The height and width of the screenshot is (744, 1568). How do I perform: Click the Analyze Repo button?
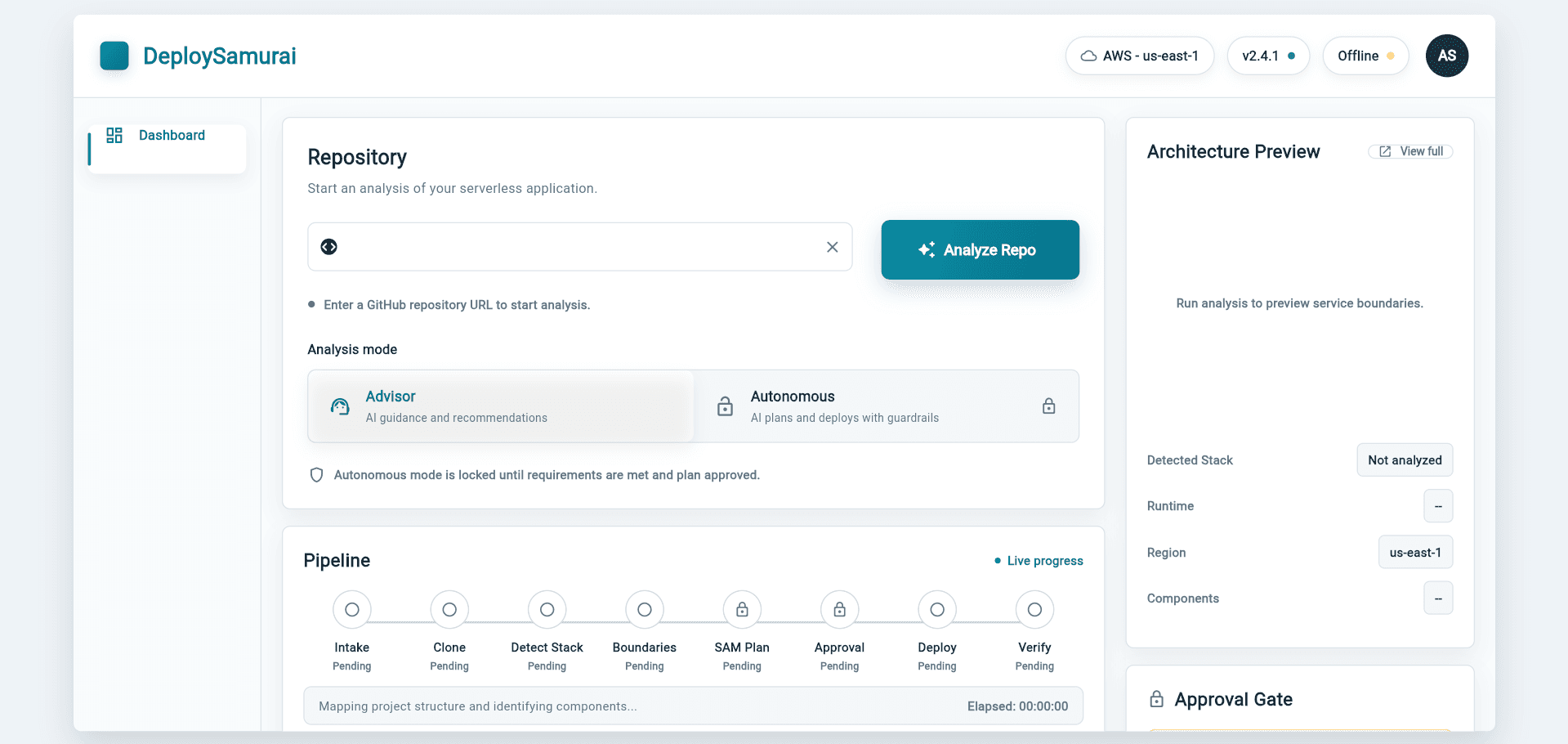click(x=980, y=249)
